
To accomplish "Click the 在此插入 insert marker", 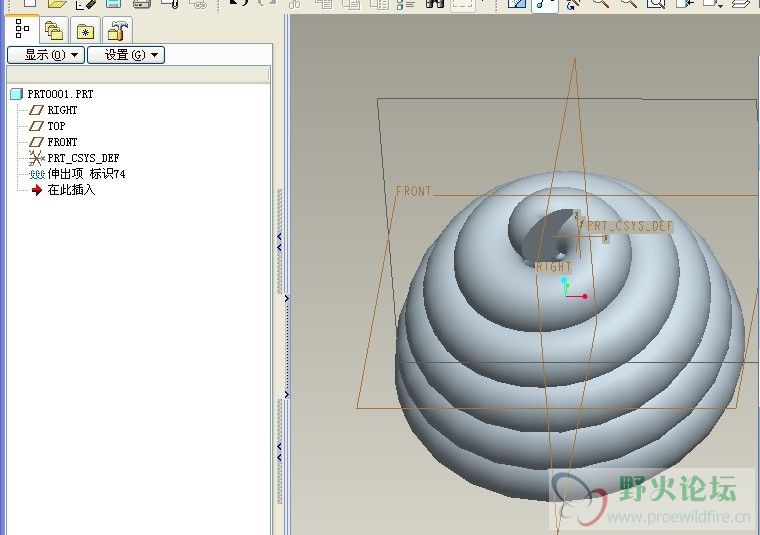I will tap(71, 190).
